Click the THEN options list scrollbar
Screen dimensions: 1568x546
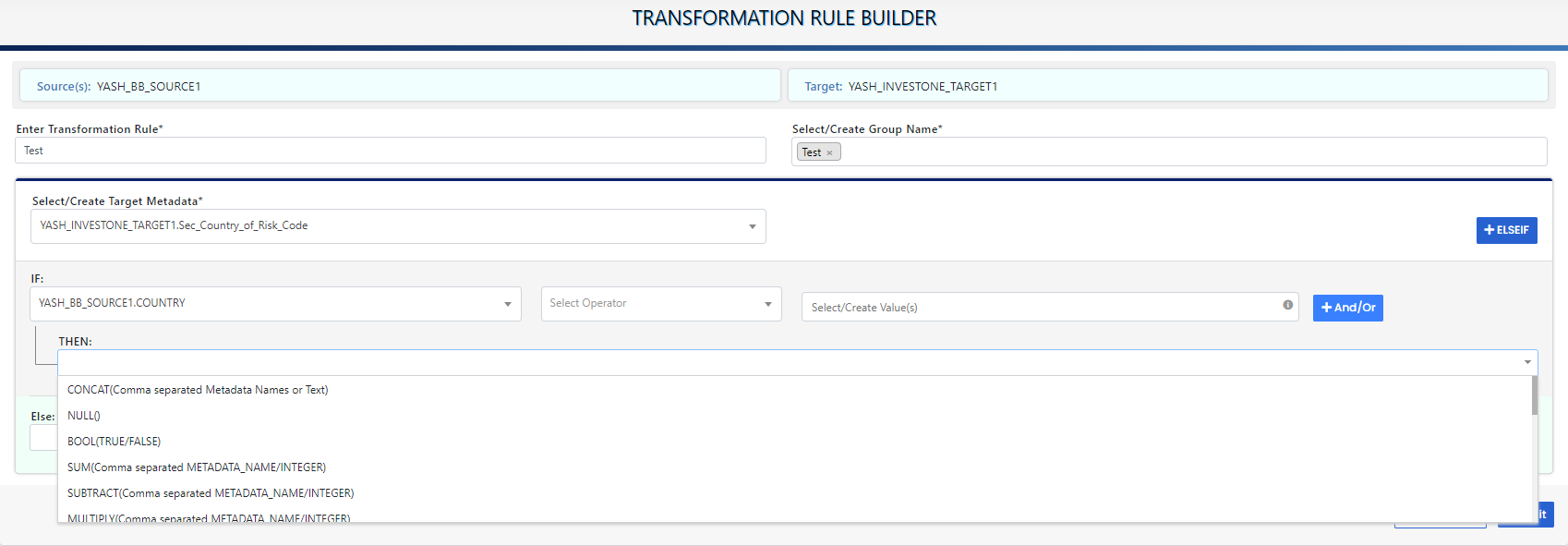pos(1534,397)
